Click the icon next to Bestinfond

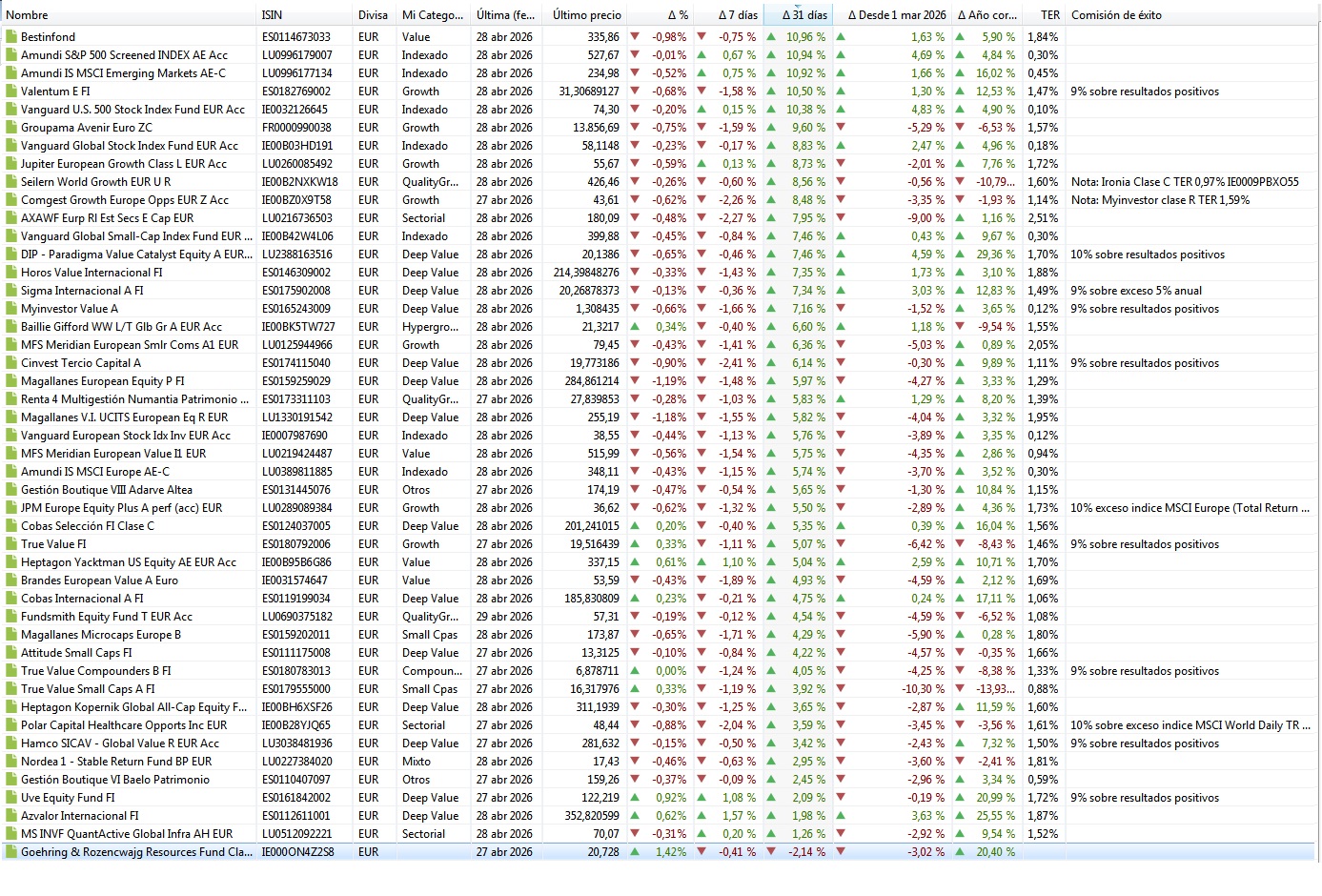point(11,37)
